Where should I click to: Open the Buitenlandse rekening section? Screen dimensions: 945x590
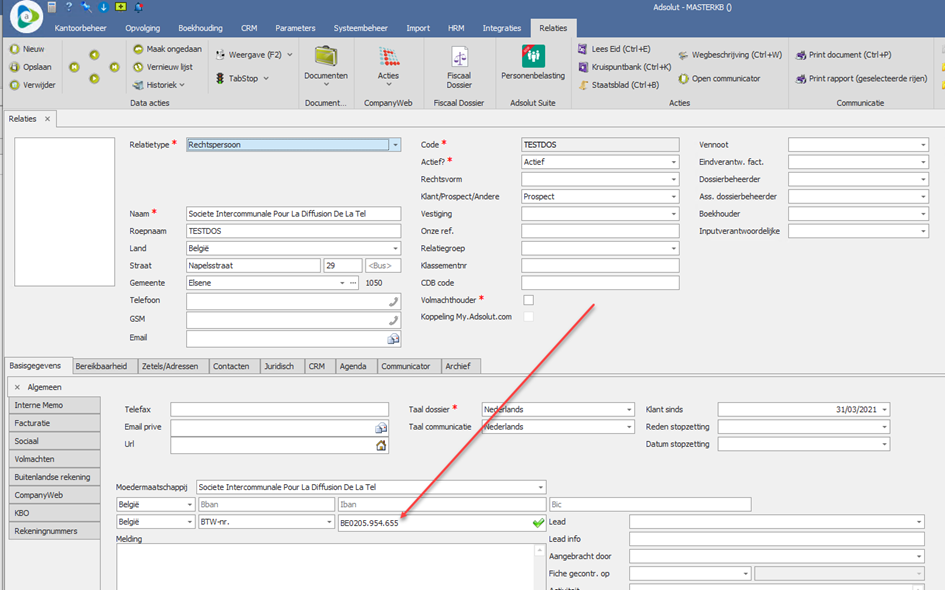(x=54, y=477)
